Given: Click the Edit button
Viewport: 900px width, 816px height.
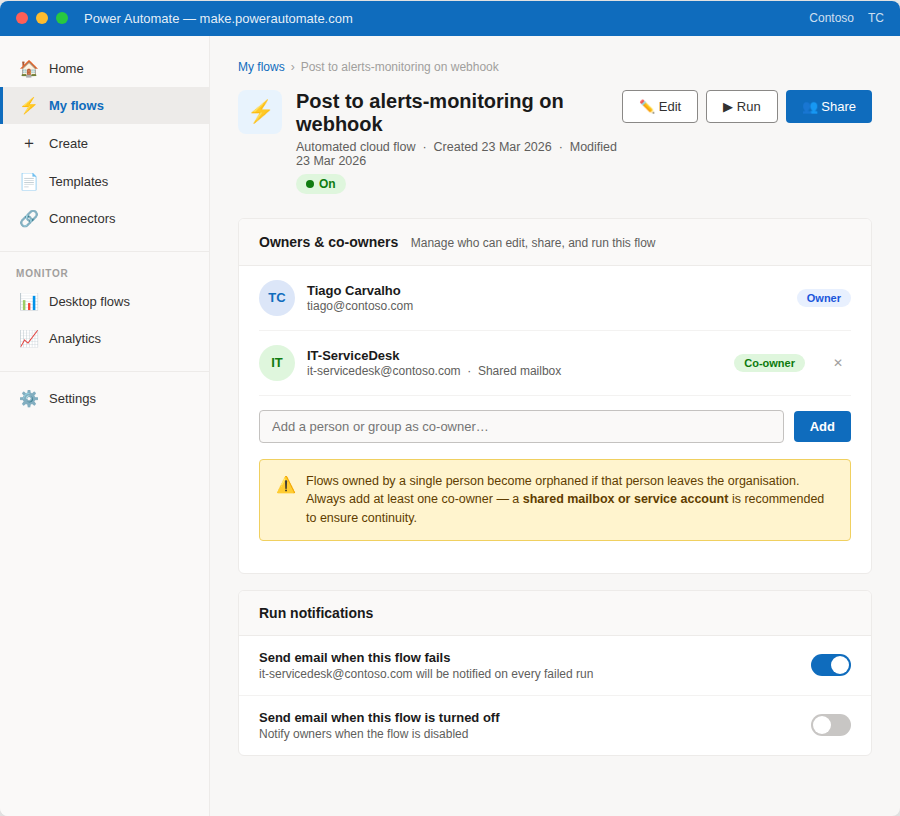Looking at the screenshot, I should [660, 107].
